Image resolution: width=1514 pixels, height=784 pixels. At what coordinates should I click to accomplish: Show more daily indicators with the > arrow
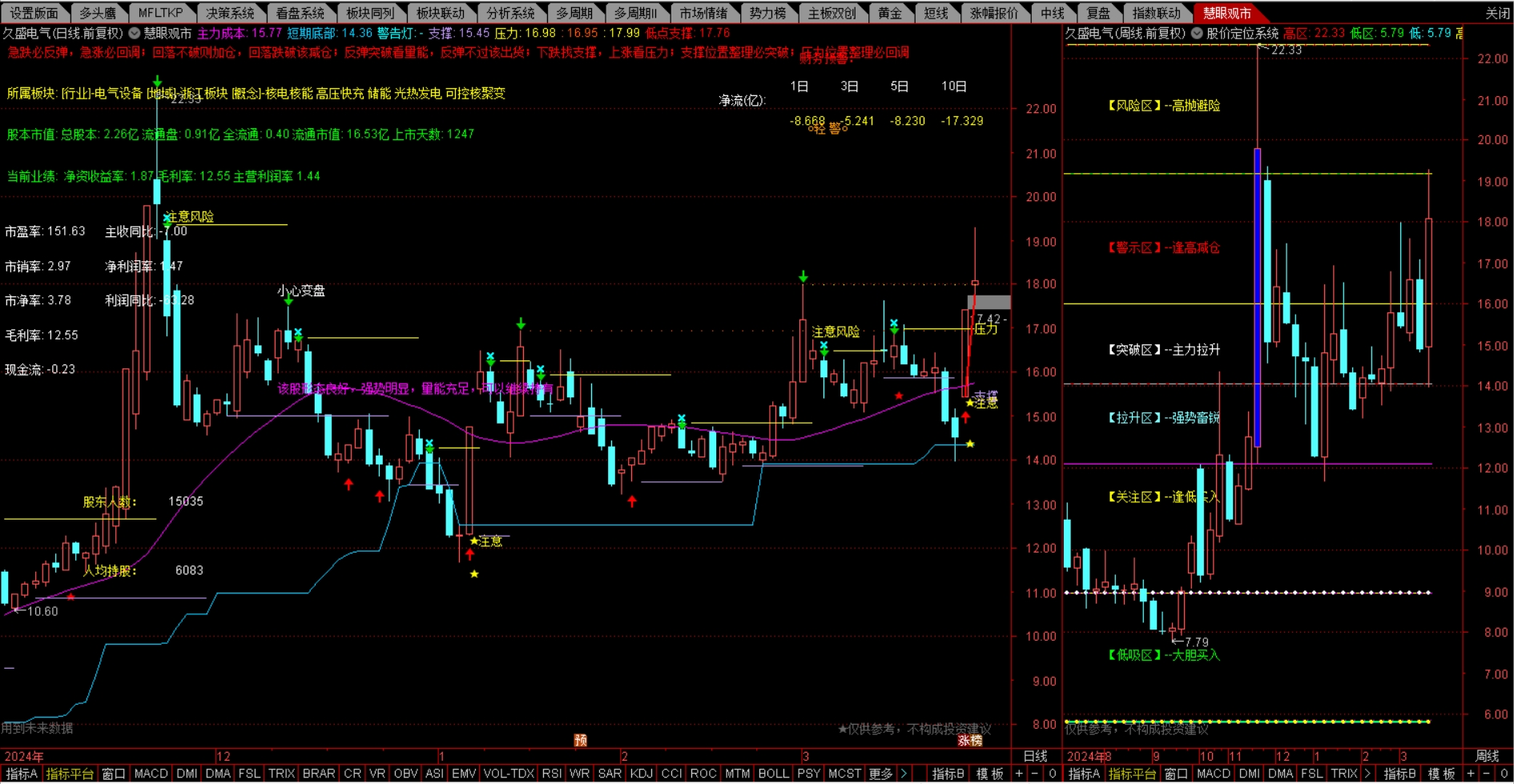coord(904,774)
